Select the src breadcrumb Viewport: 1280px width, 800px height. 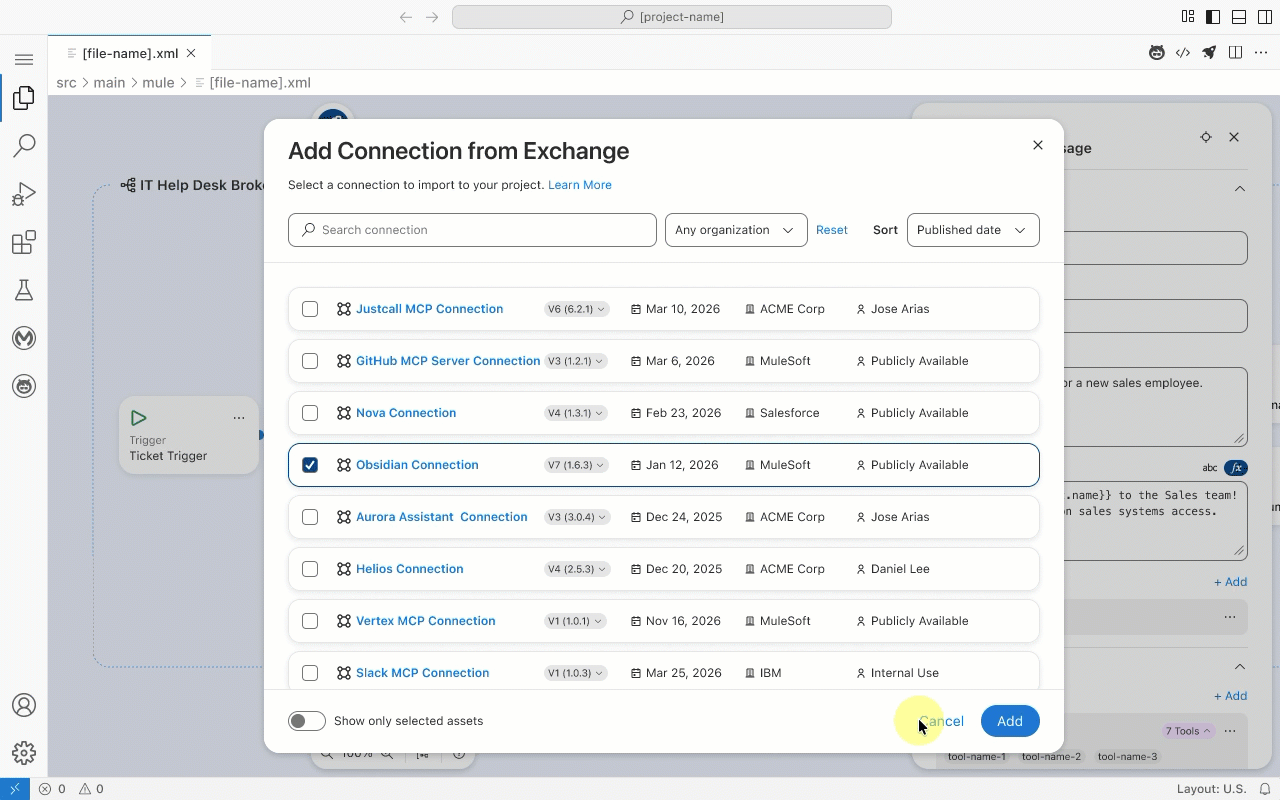tap(66, 83)
